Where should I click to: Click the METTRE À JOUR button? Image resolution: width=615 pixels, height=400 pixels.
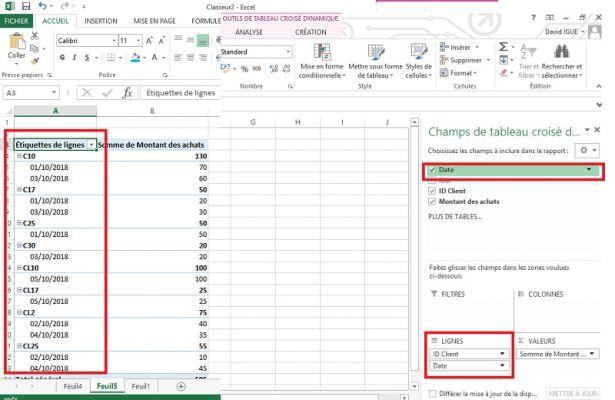tap(573, 393)
